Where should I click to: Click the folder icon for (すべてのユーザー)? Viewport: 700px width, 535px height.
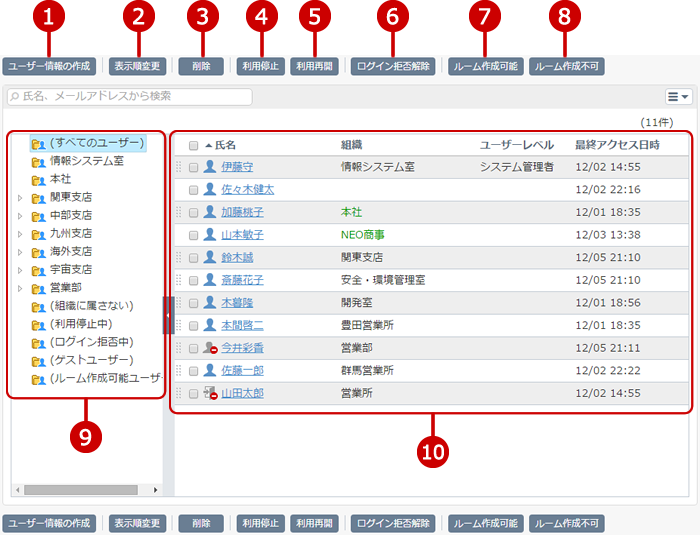click(x=38, y=143)
